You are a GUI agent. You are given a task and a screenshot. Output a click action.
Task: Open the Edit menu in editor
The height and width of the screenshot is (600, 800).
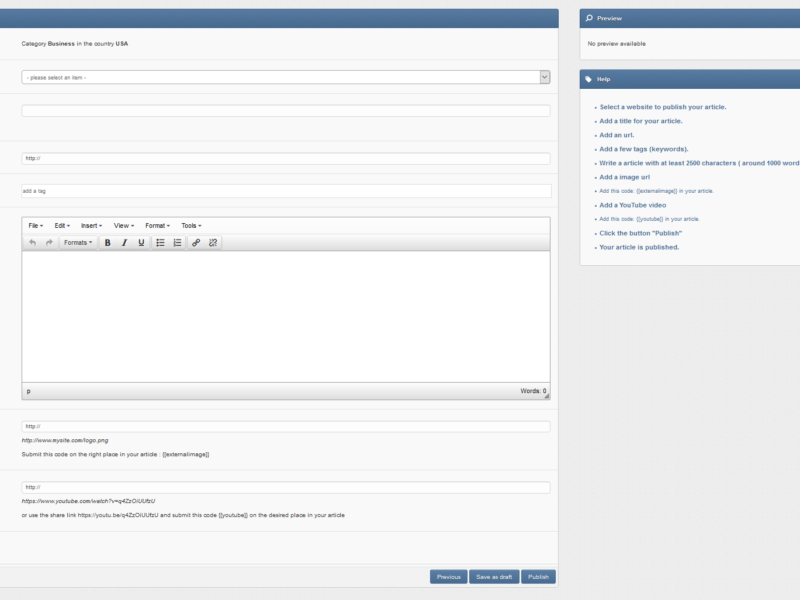pos(62,226)
